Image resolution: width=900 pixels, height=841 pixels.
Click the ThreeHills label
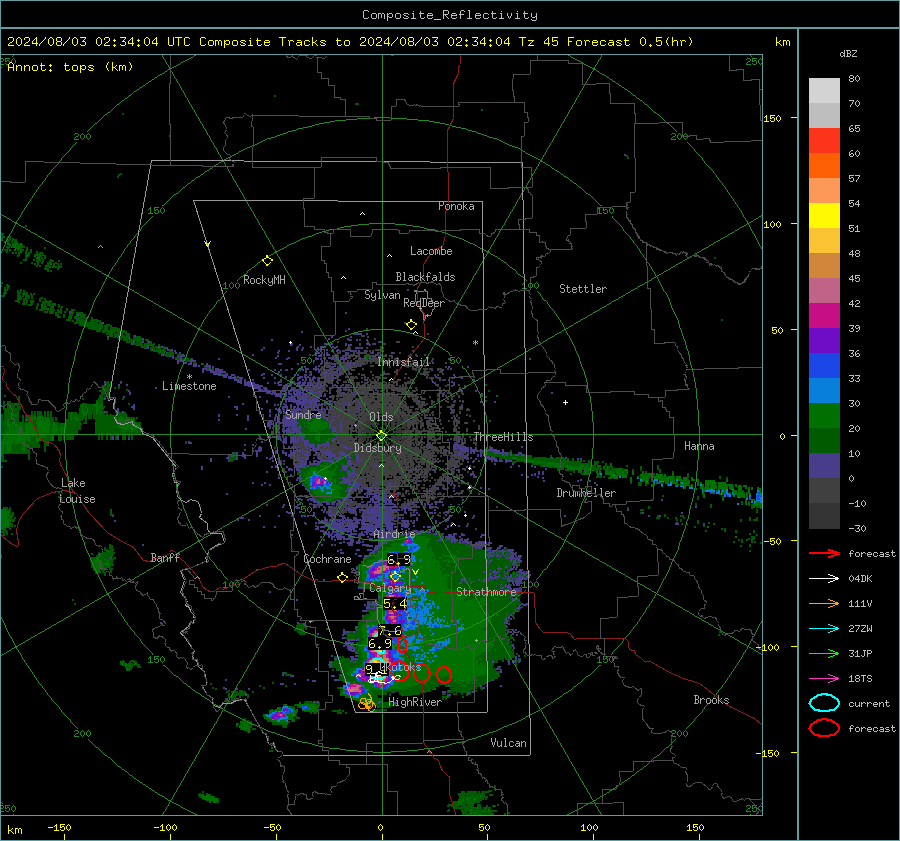[503, 437]
